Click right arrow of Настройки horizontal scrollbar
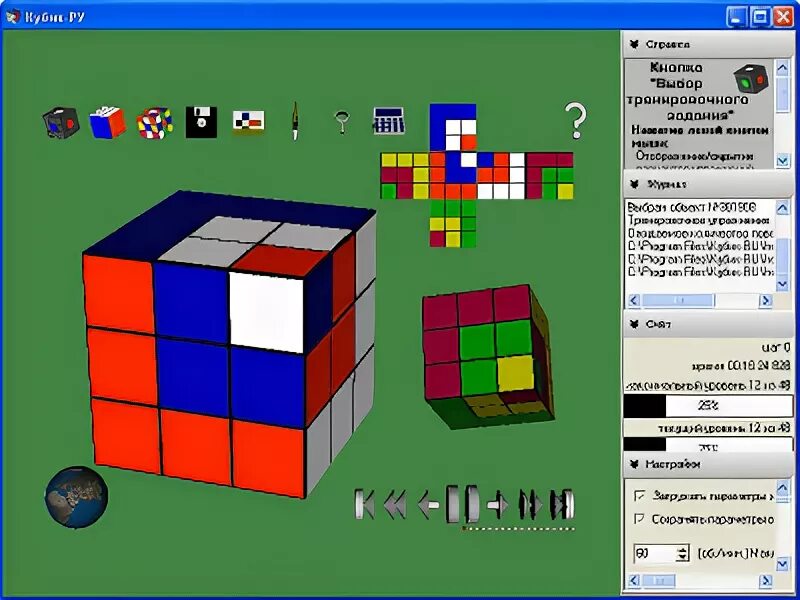 (x=766, y=580)
